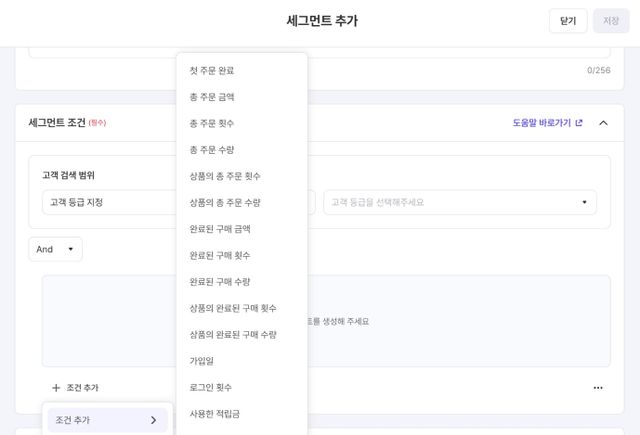Choose 로그인 횟수 from the list
Viewport: 640px width, 435px height.
coord(210,387)
